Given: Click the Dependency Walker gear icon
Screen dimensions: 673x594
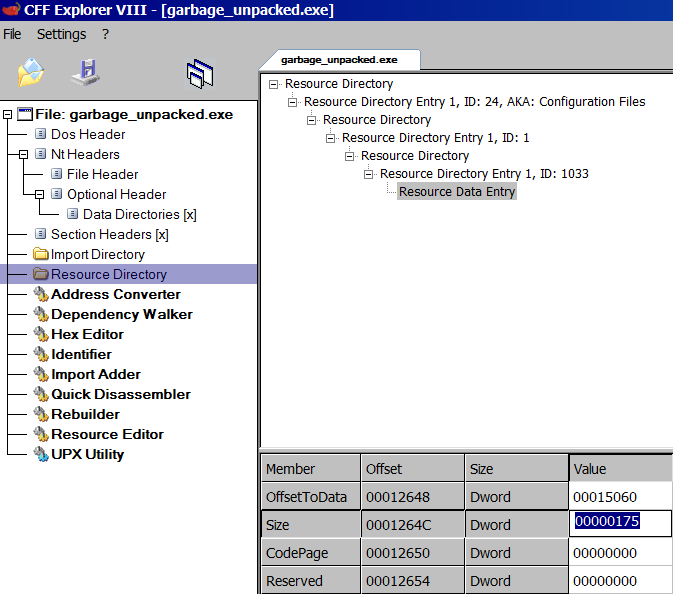Looking at the screenshot, I should [x=41, y=315].
